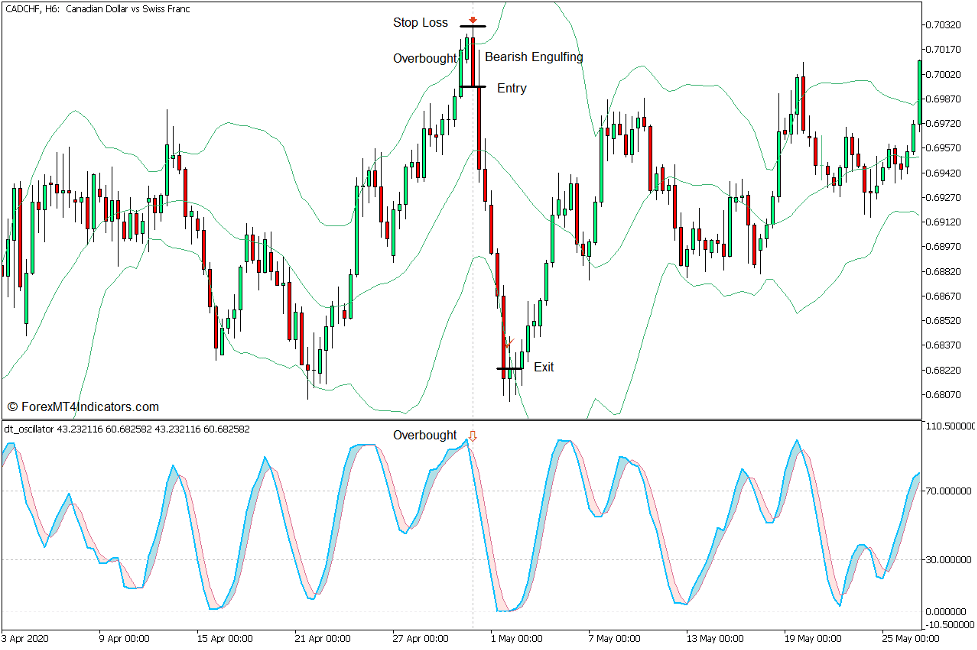Toggle the Bearish Engulfing annotation
Image resolution: width=977 pixels, height=650 pixels.
tap(533, 57)
